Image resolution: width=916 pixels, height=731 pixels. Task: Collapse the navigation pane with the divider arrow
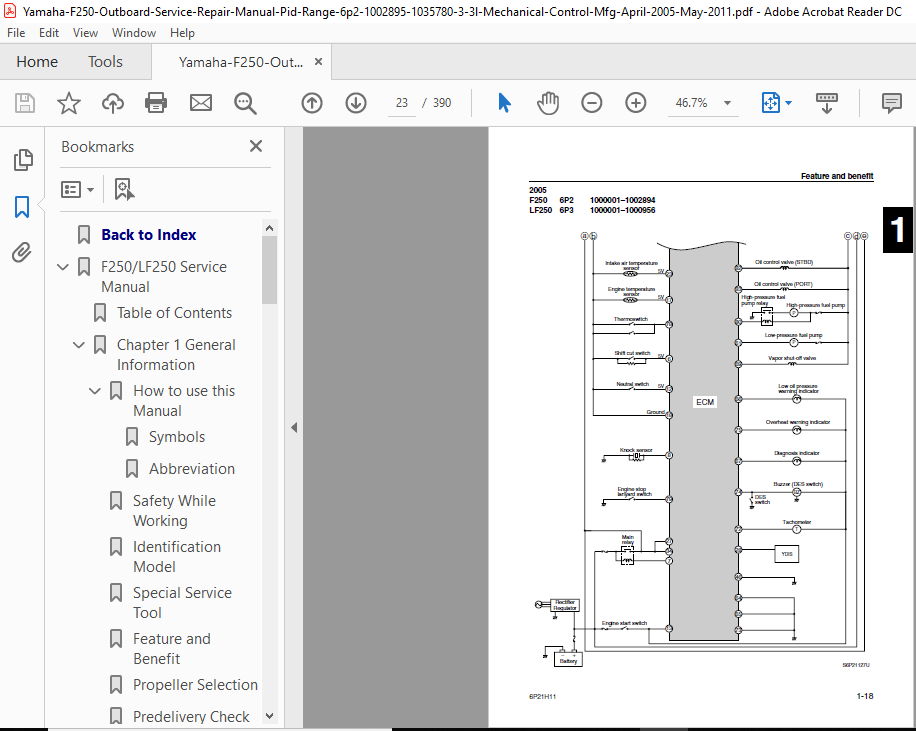[294, 428]
